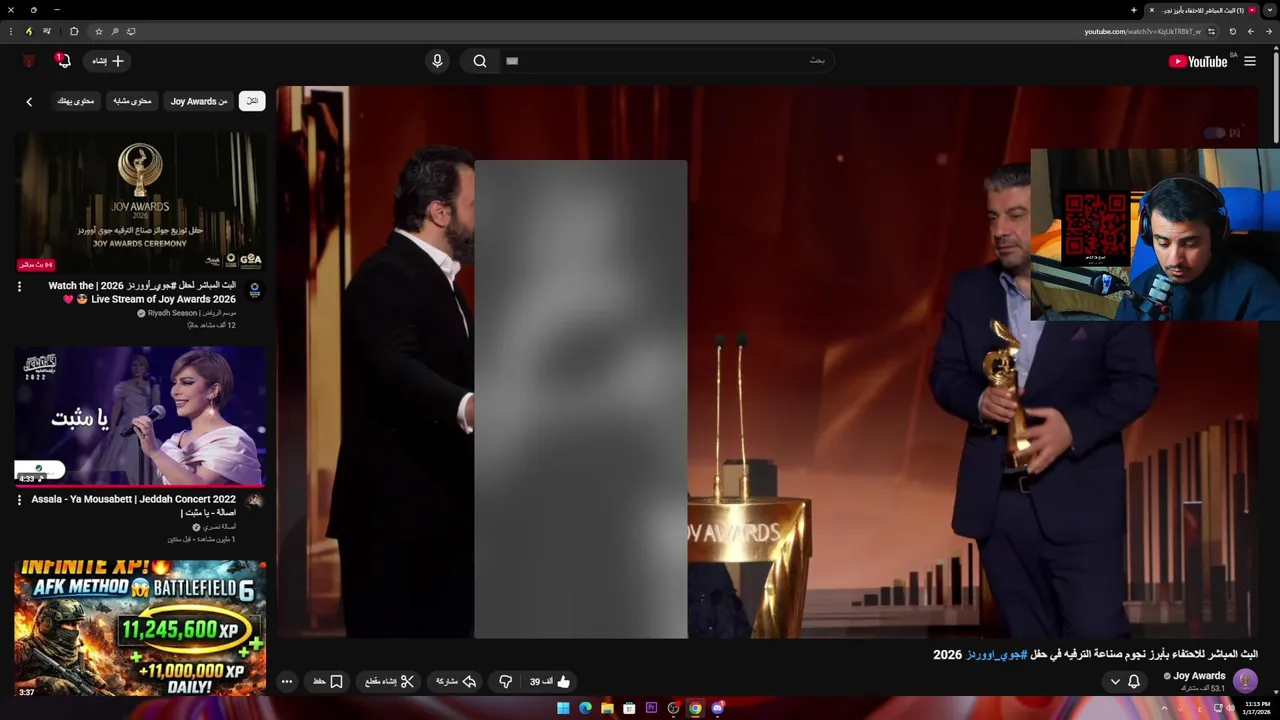
Task: Open subscription notification bell dropdown
Action: [1125, 681]
